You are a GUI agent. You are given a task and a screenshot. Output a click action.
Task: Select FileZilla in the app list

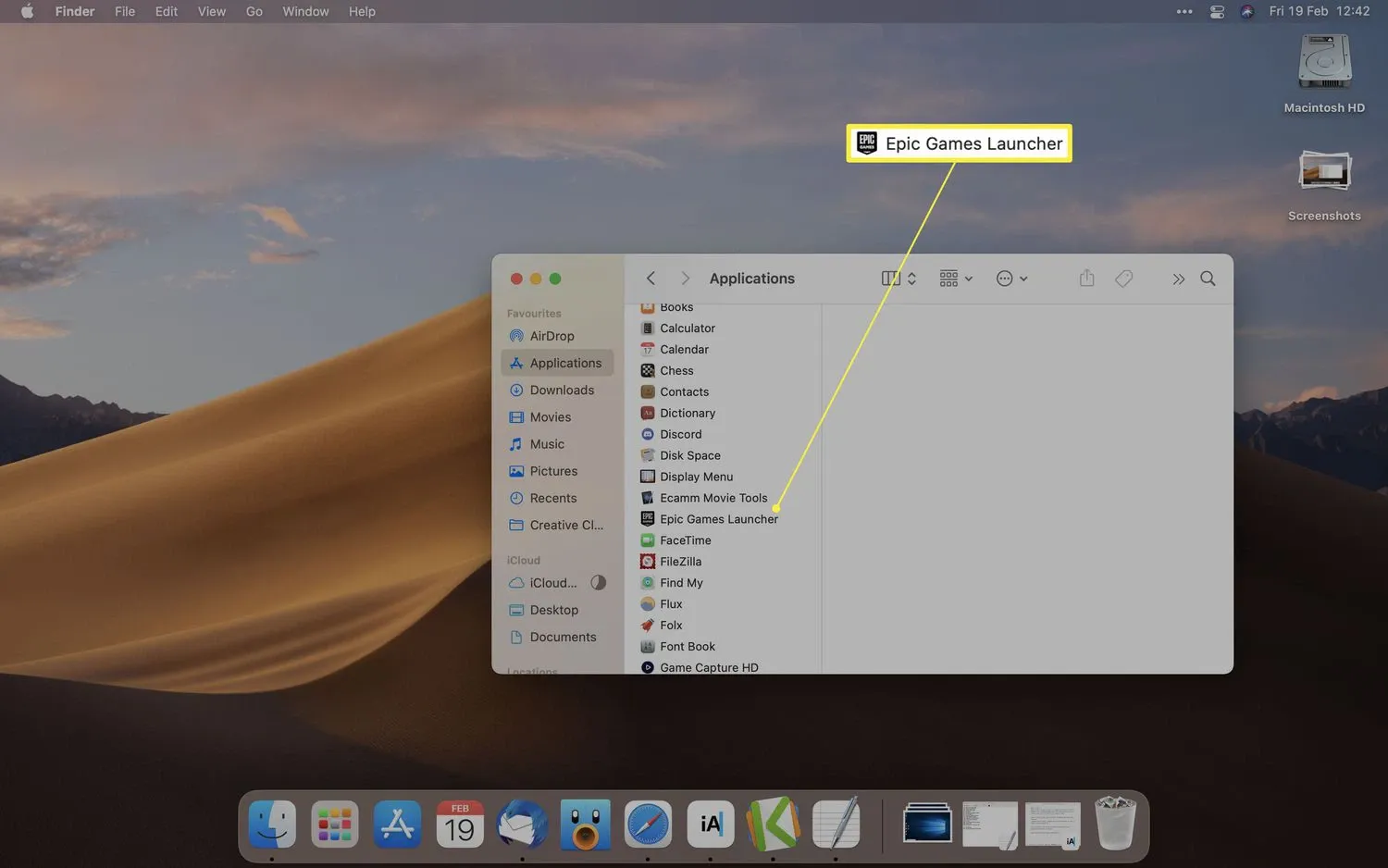pyautogui.click(x=671, y=562)
